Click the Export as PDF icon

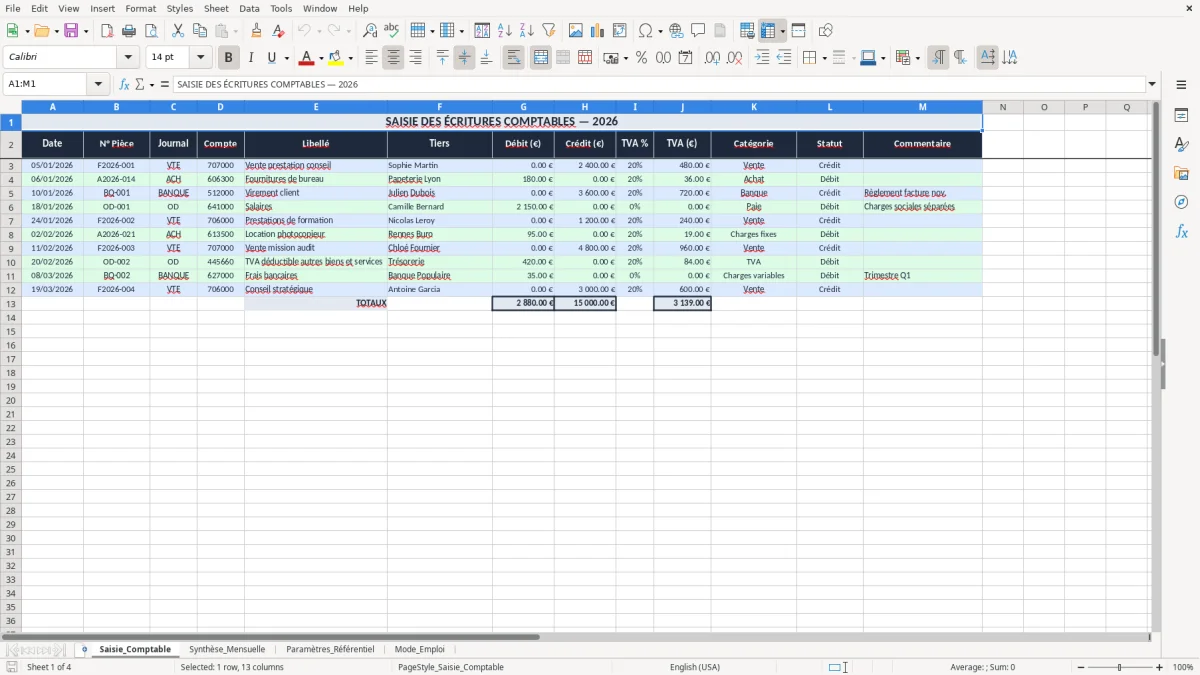pos(107,31)
